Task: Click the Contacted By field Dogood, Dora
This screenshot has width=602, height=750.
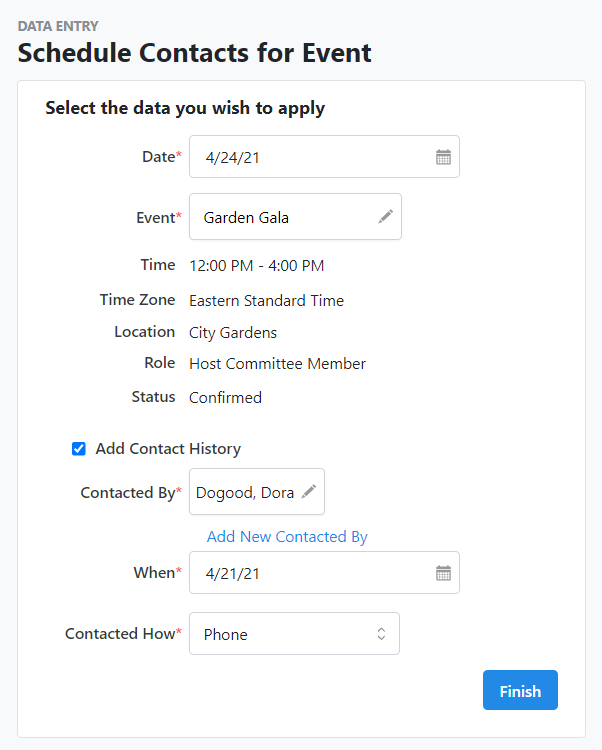Action: tap(257, 492)
